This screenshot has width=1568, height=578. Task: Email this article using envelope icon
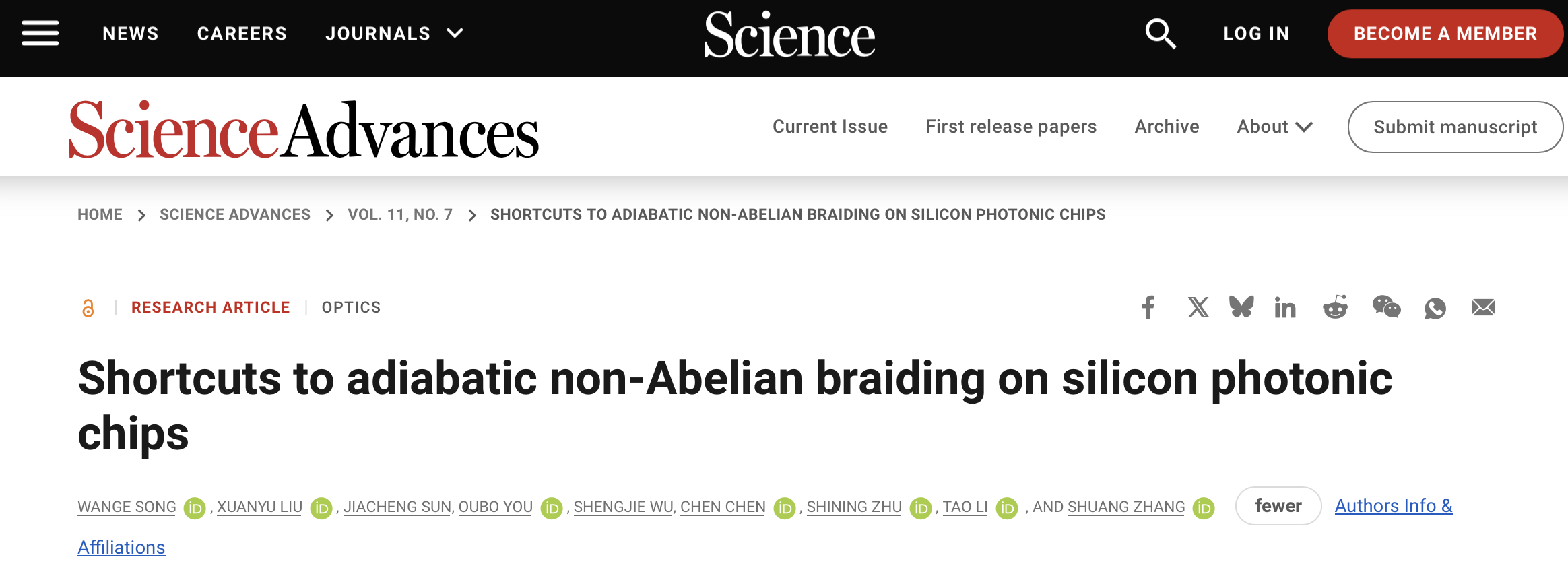point(1483,307)
